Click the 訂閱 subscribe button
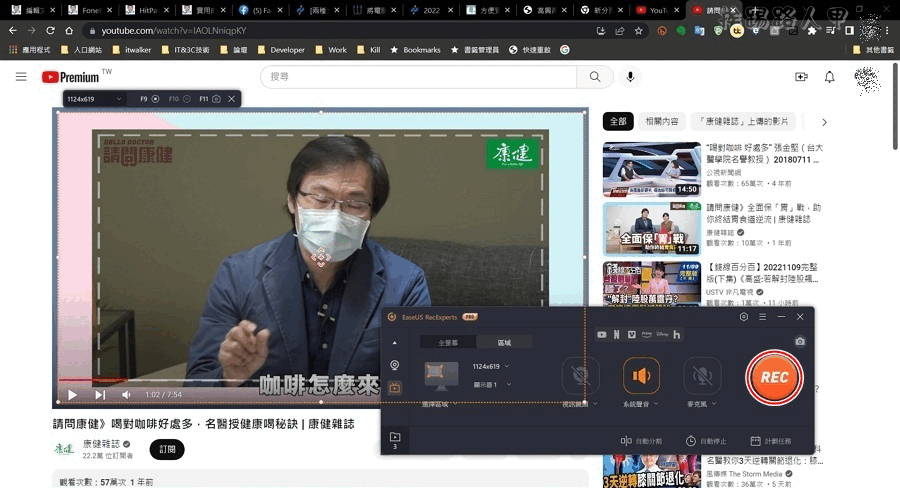 pyautogui.click(x=167, y=449)
